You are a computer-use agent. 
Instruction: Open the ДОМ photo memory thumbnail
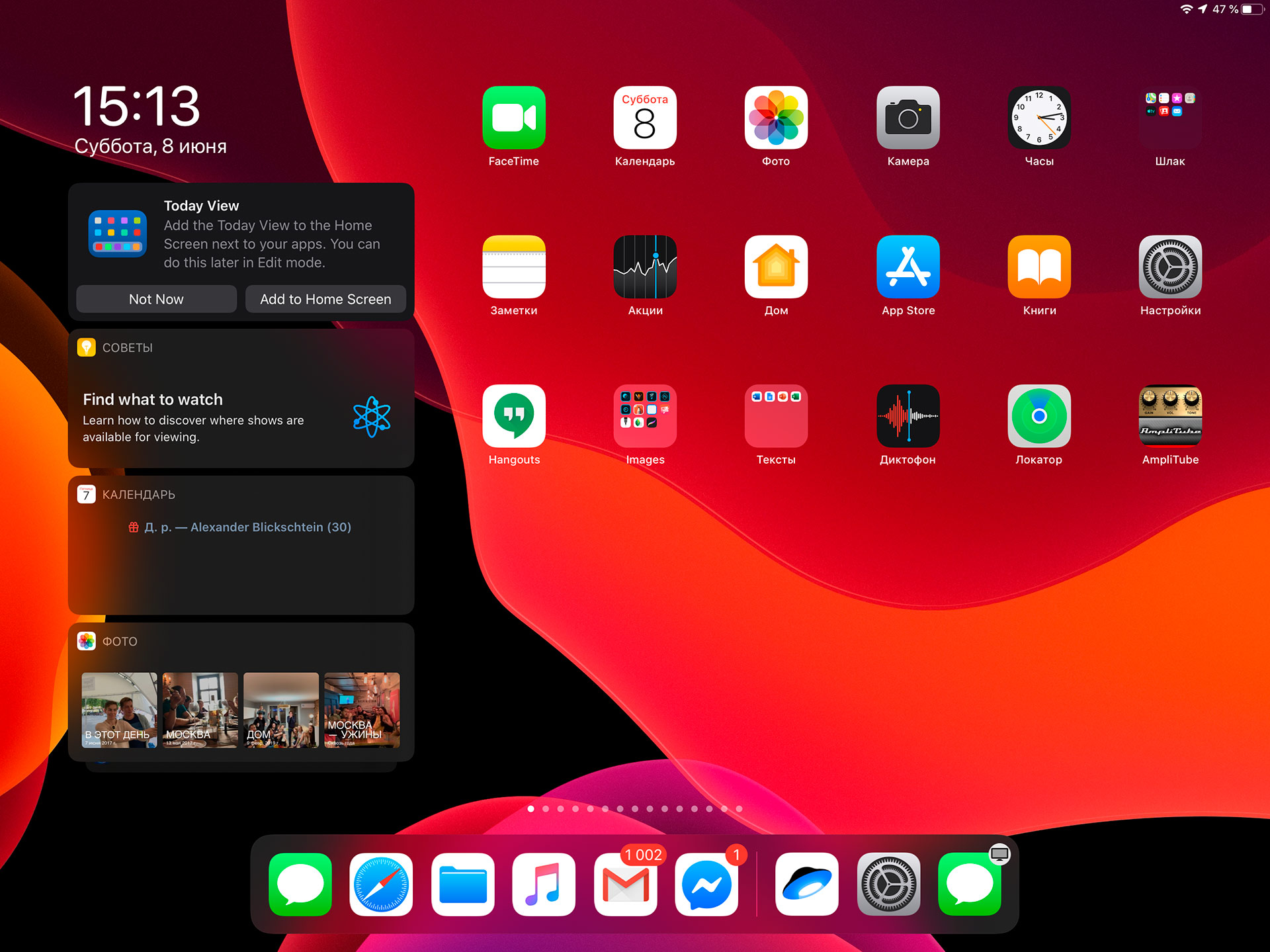[281, 711]
